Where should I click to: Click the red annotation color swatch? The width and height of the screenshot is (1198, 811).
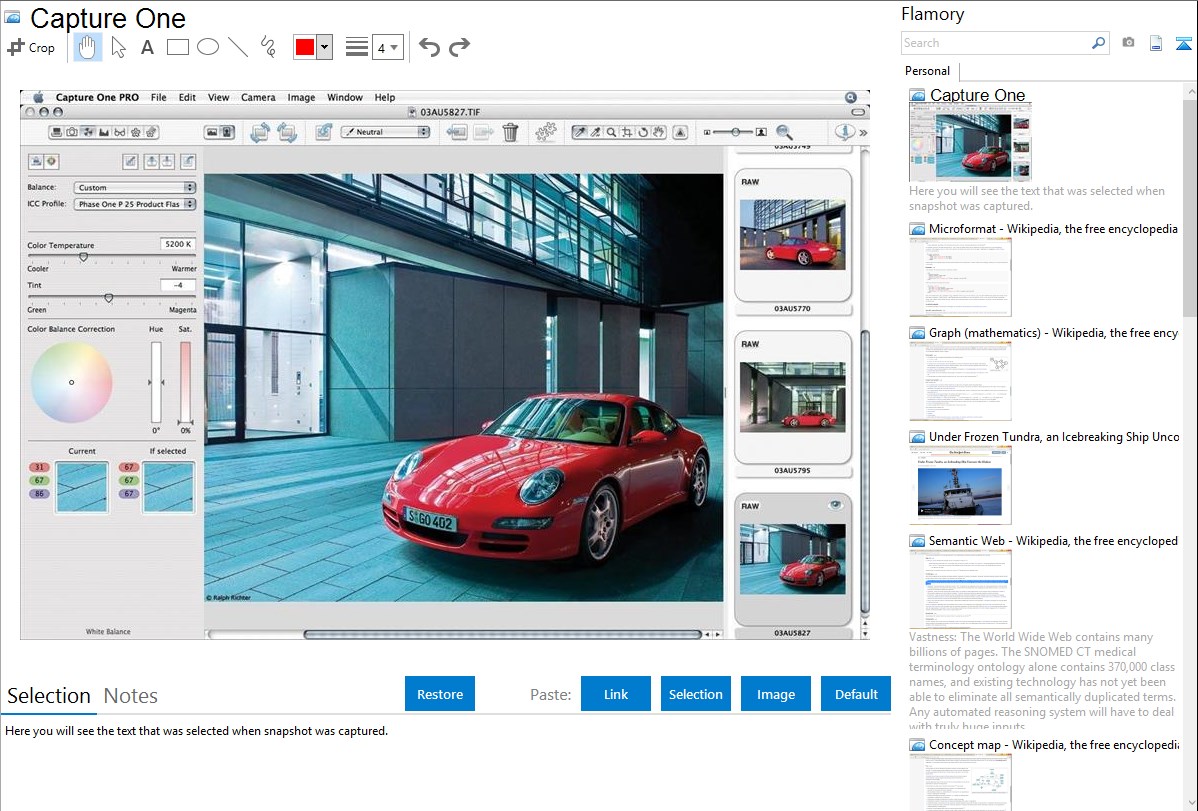(x=305, y=47)
